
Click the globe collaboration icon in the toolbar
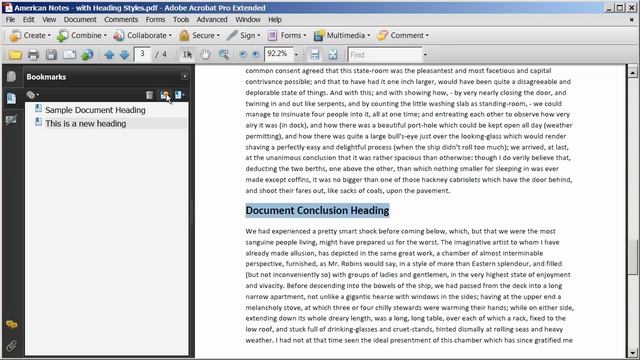(x=87, y=55)
